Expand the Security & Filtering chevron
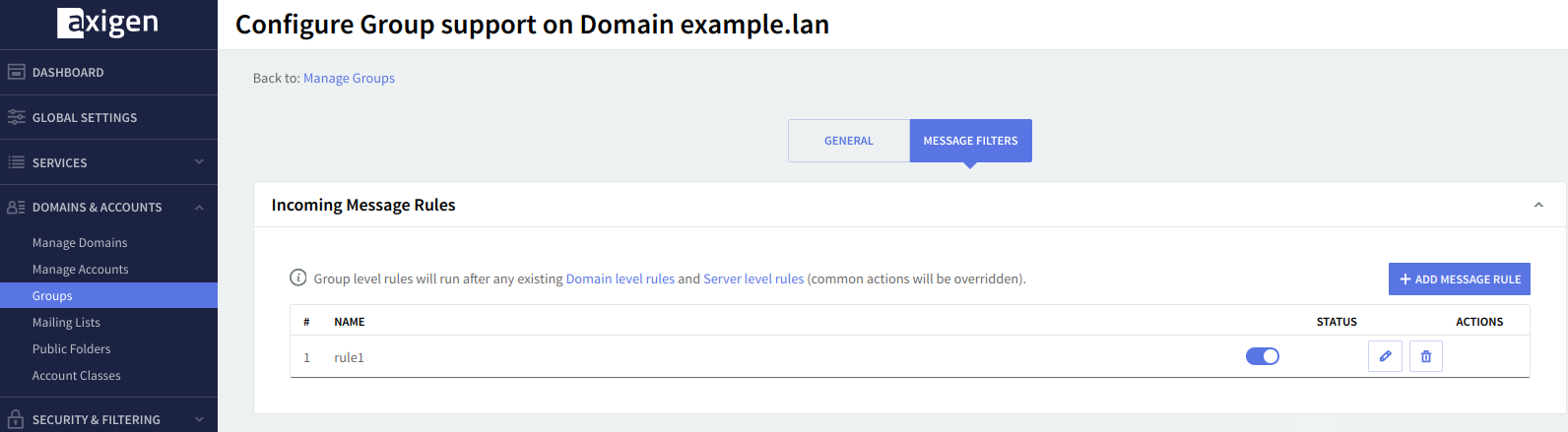1568x432 pixels. (x=199, y=419)
